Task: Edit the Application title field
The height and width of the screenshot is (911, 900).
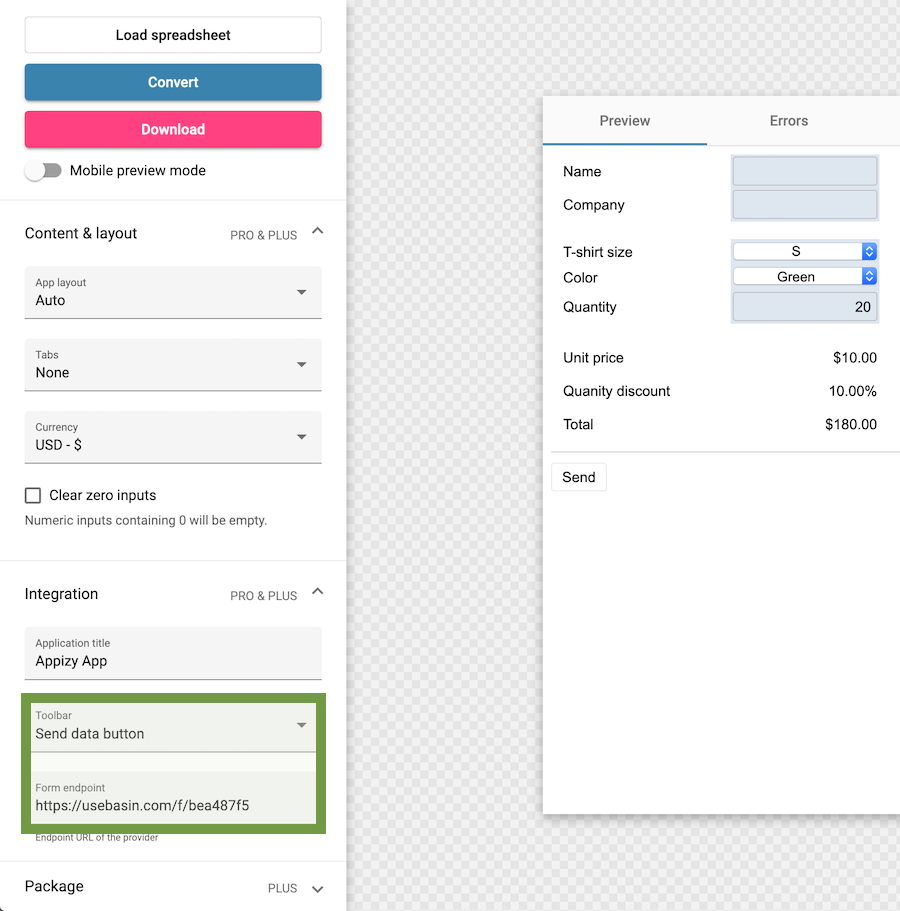Action: (x=173, y=653)
